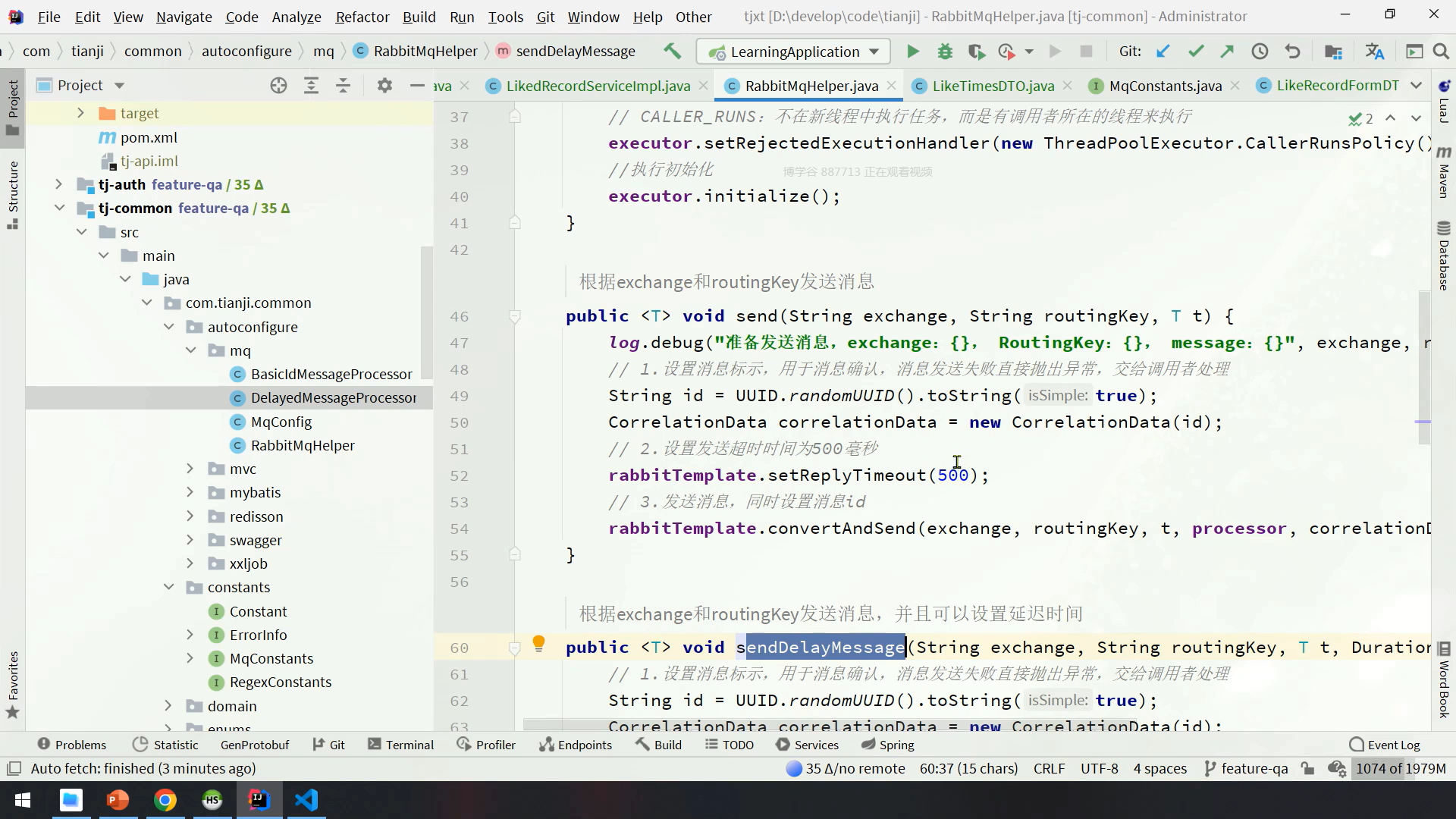1456x819 pixels.
Task: Open Chrome from the Windows taskbar
Action: (165, 800)
